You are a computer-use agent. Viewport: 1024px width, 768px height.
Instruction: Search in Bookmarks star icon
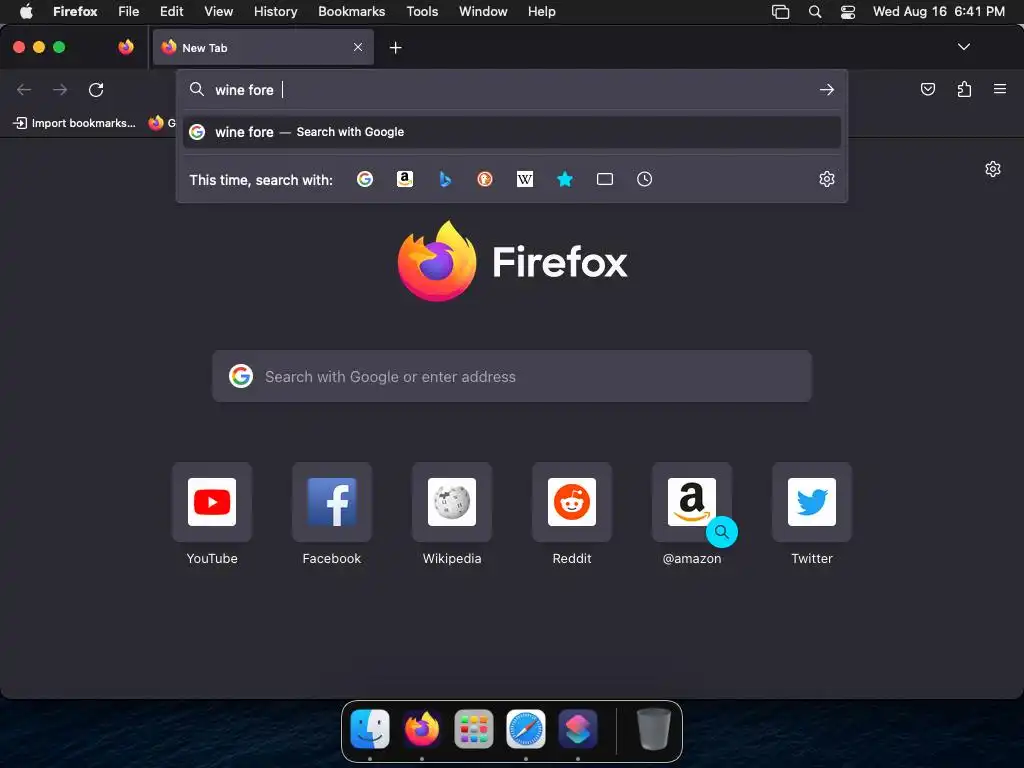(x=565, y=179)
